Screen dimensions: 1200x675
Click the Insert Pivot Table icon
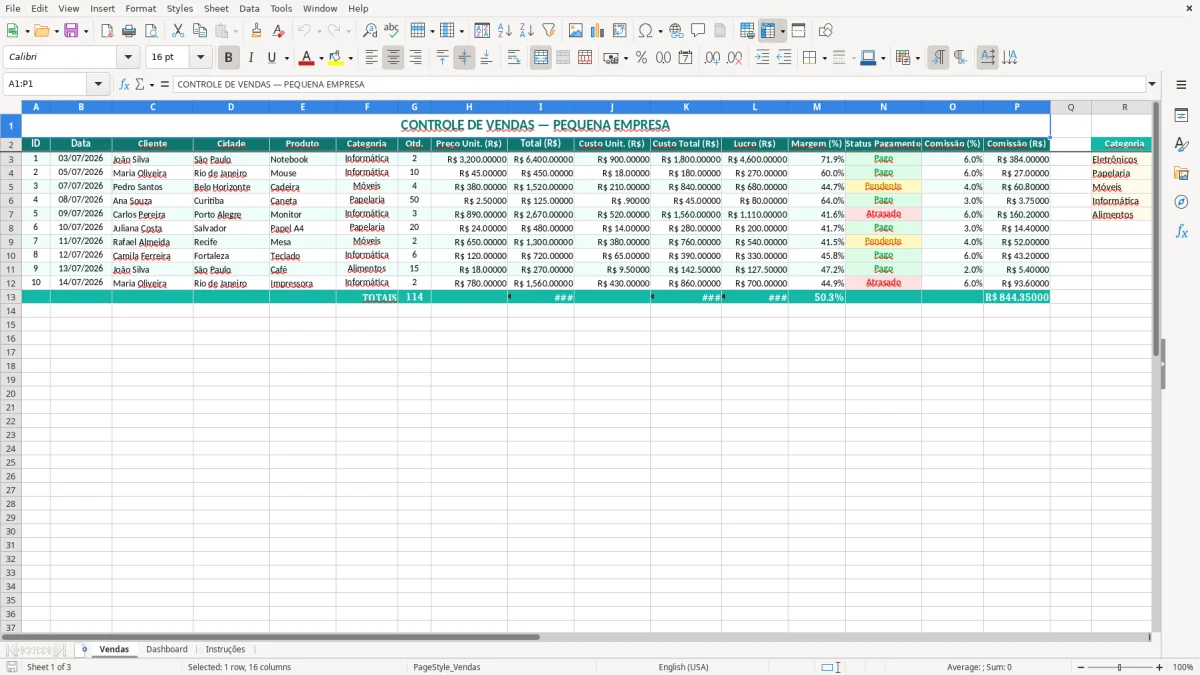[619, 31]
